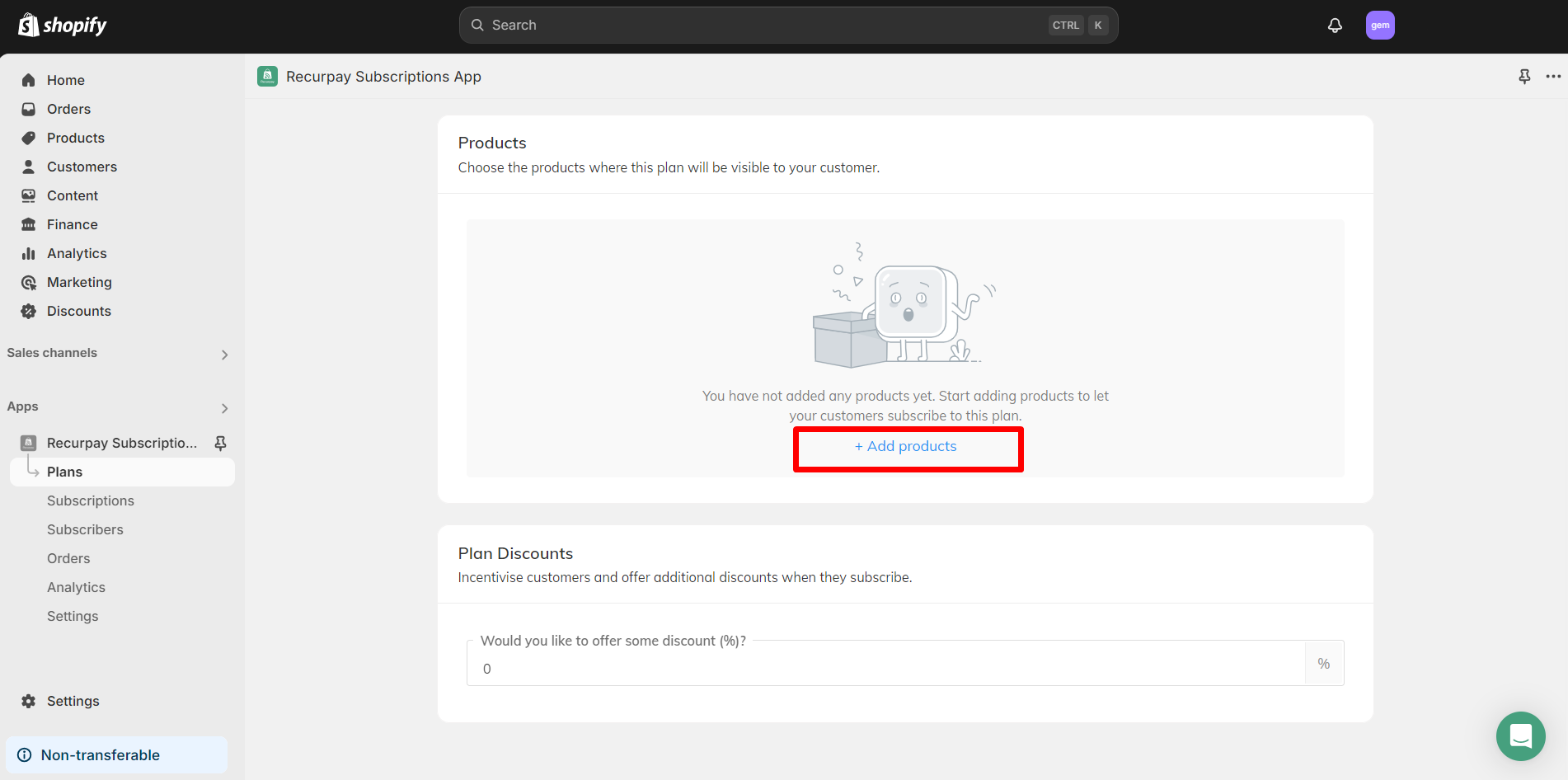Click the Home icon in the sidebar

[29, 80]
